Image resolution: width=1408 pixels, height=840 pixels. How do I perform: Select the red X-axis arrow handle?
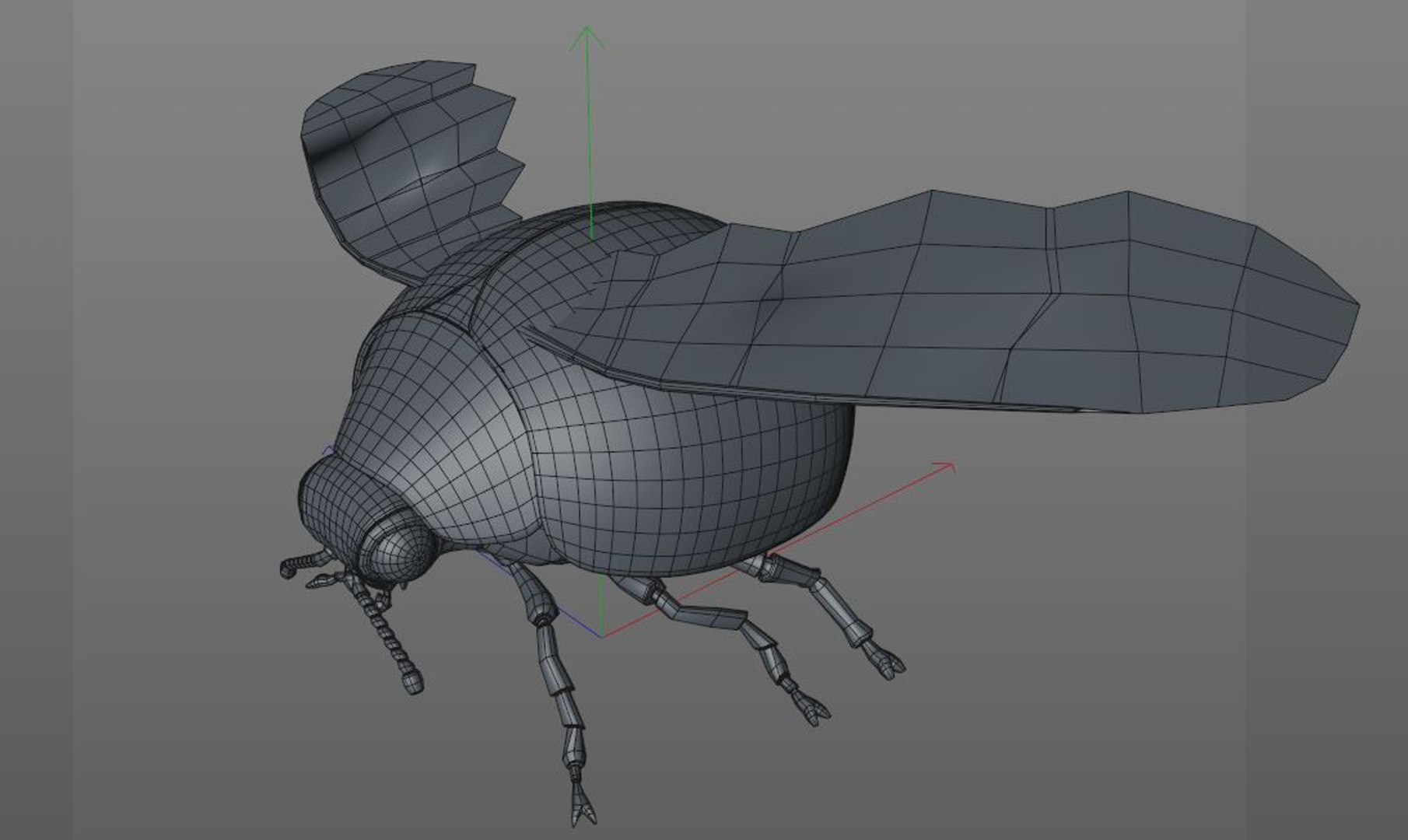click(943, 467)
